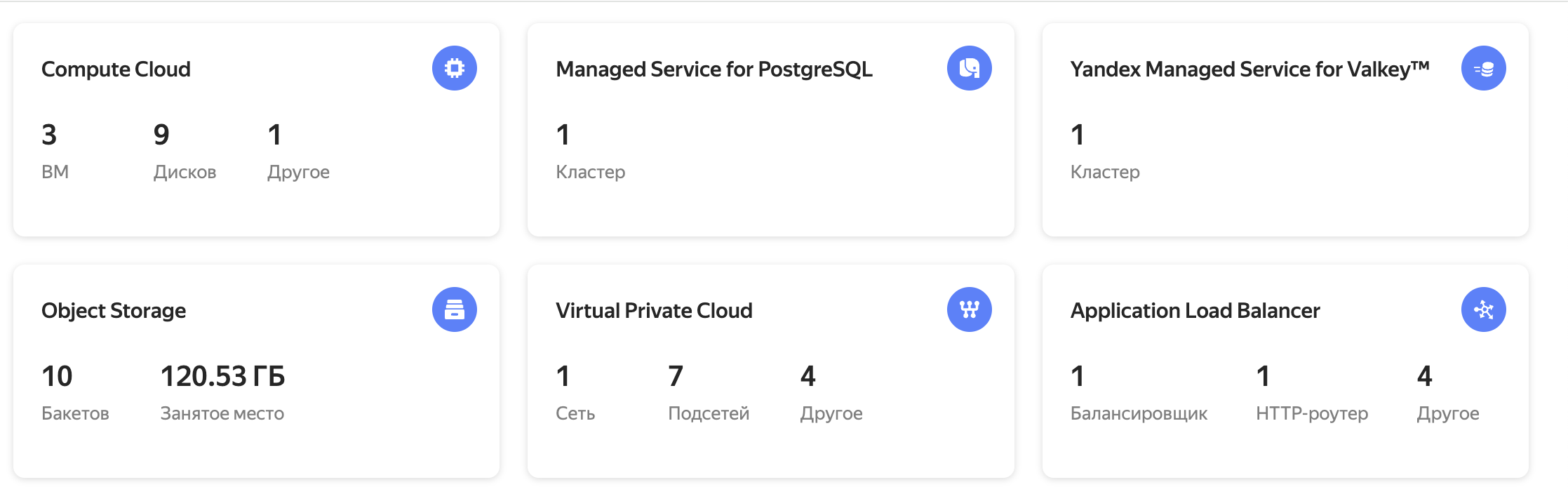The image size is (1568, 487).
Task: Click the Virtual Private Cloud network icon
Action: [x=968, y=309]
